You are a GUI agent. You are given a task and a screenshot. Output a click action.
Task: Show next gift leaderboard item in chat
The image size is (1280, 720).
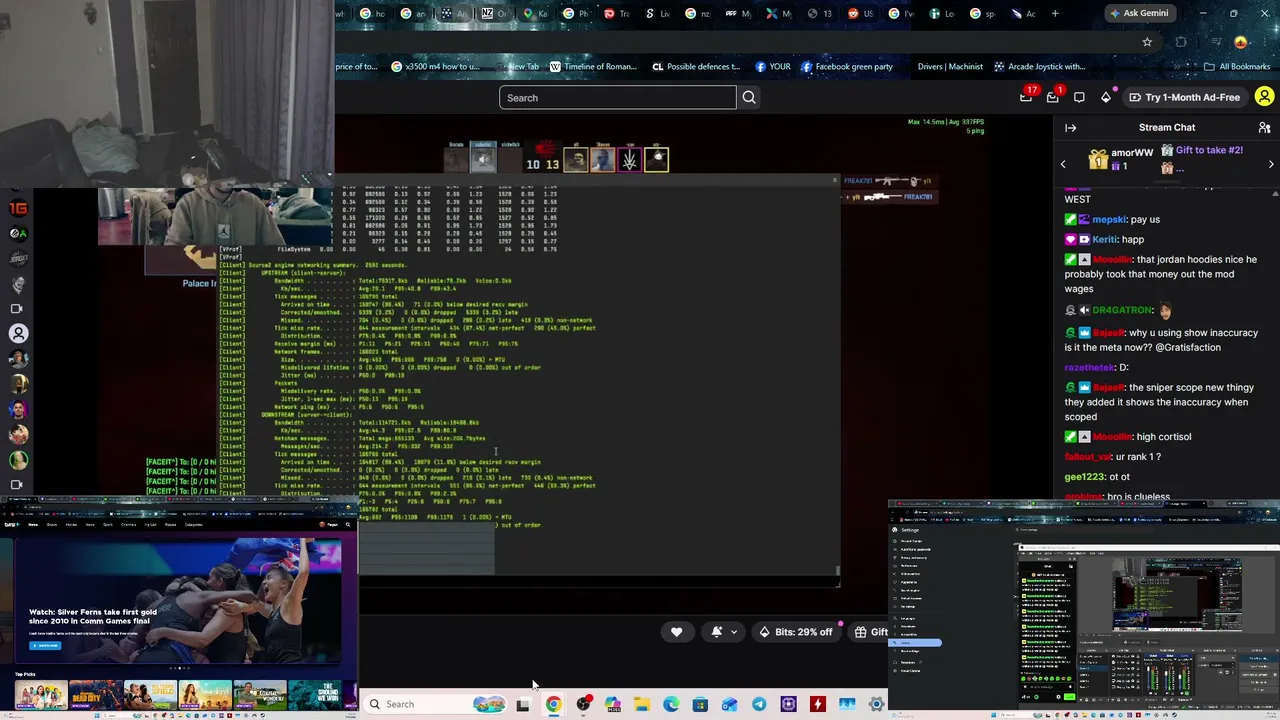point(1271,164)
